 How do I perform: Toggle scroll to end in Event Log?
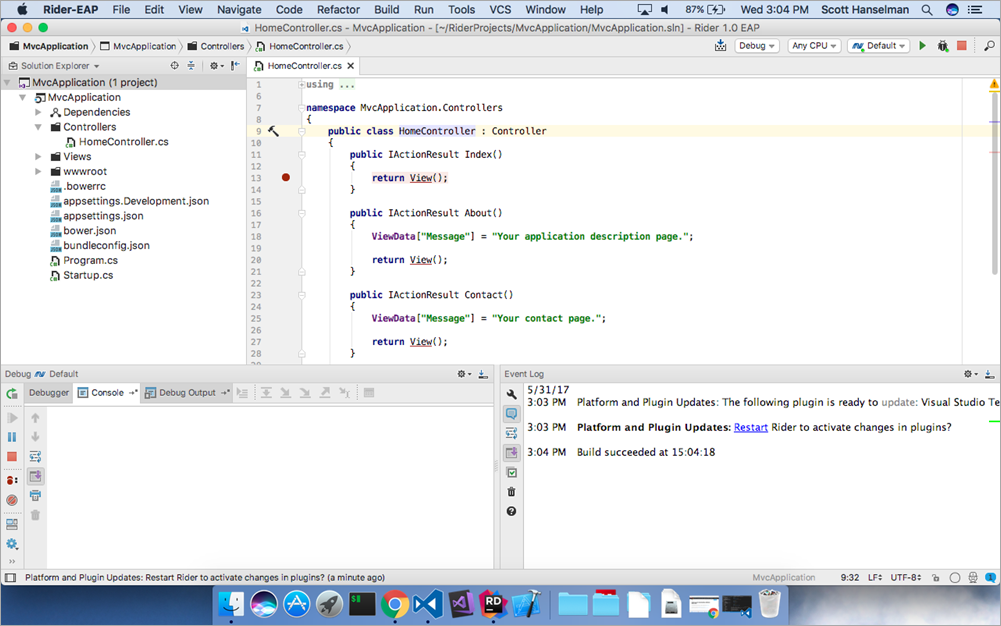coord(511,453)
